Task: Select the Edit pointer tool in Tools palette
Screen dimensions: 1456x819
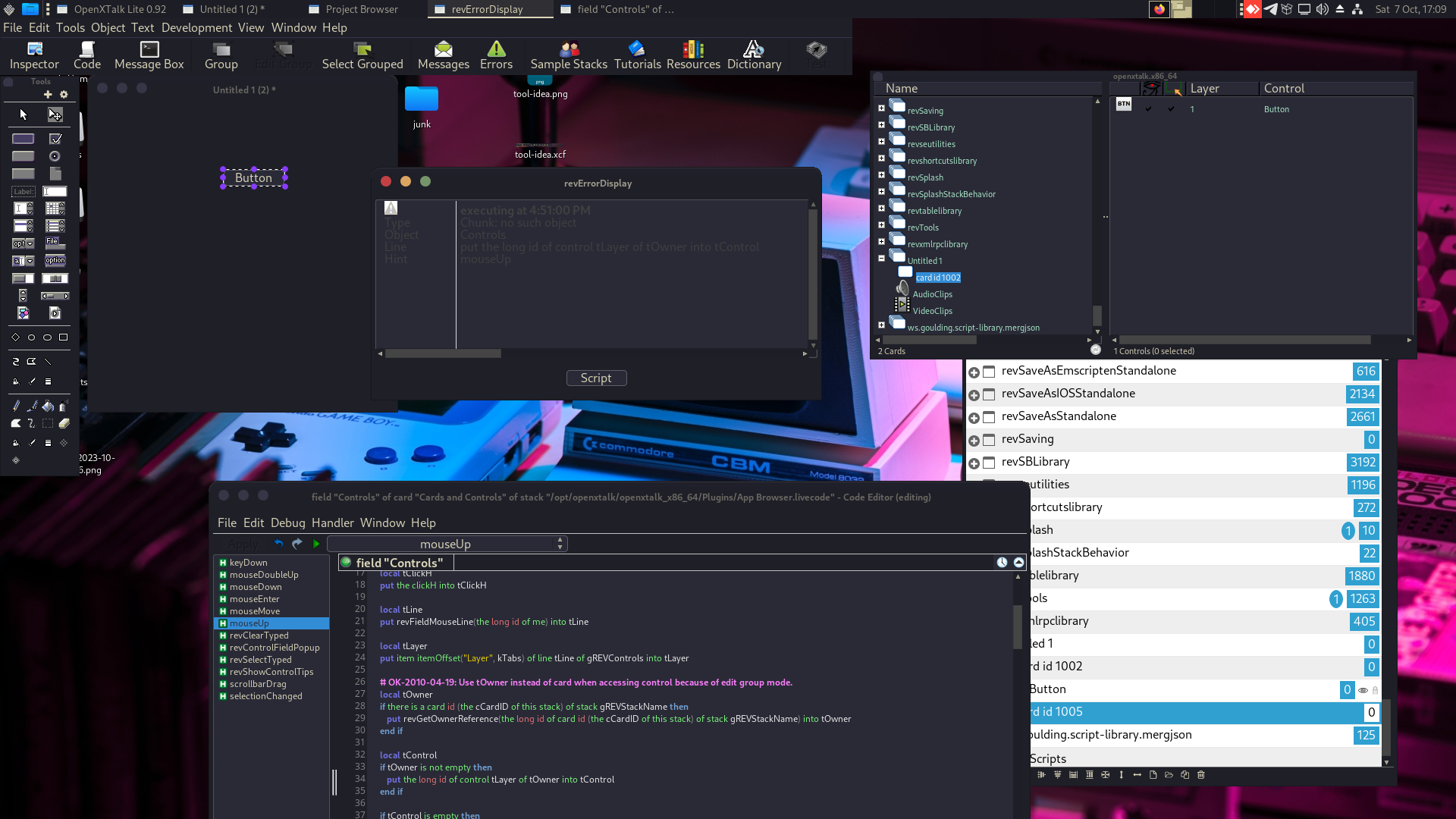Action: tap(55, 115)
